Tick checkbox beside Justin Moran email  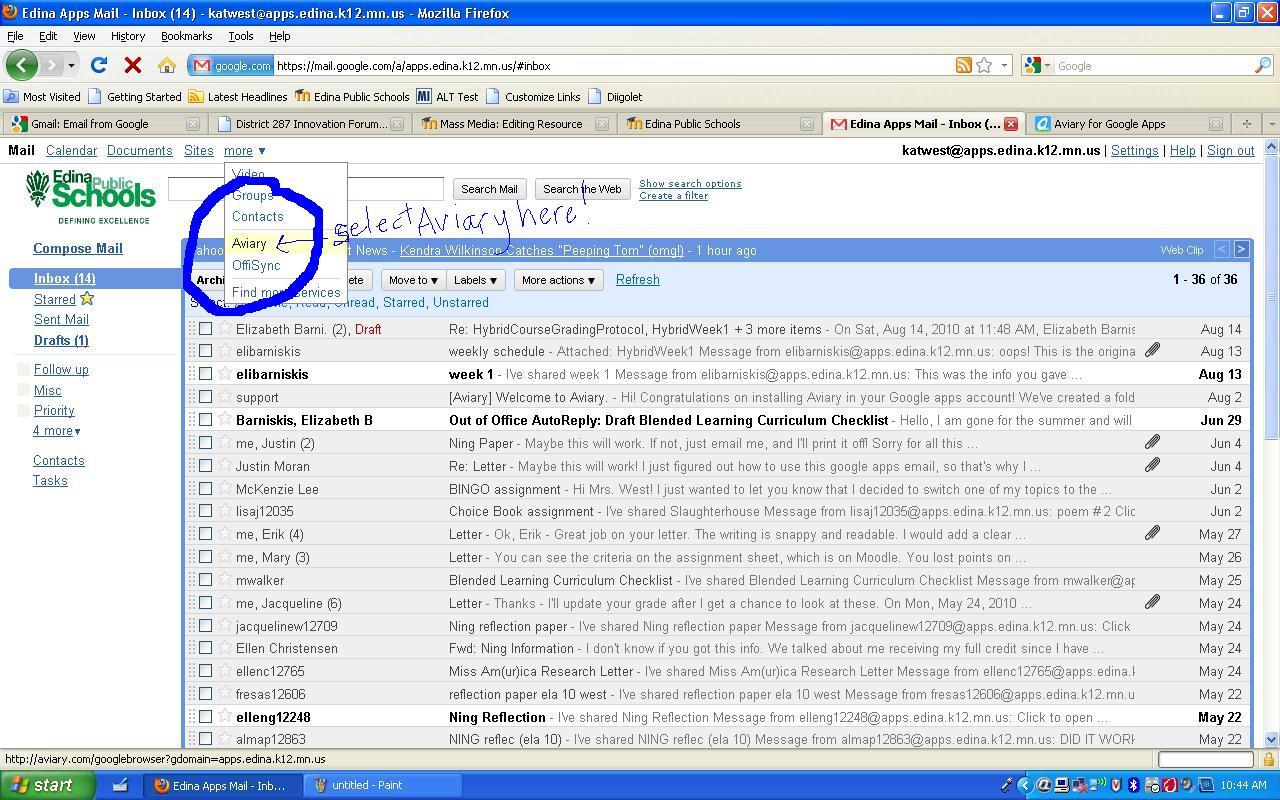click(205, 466)
